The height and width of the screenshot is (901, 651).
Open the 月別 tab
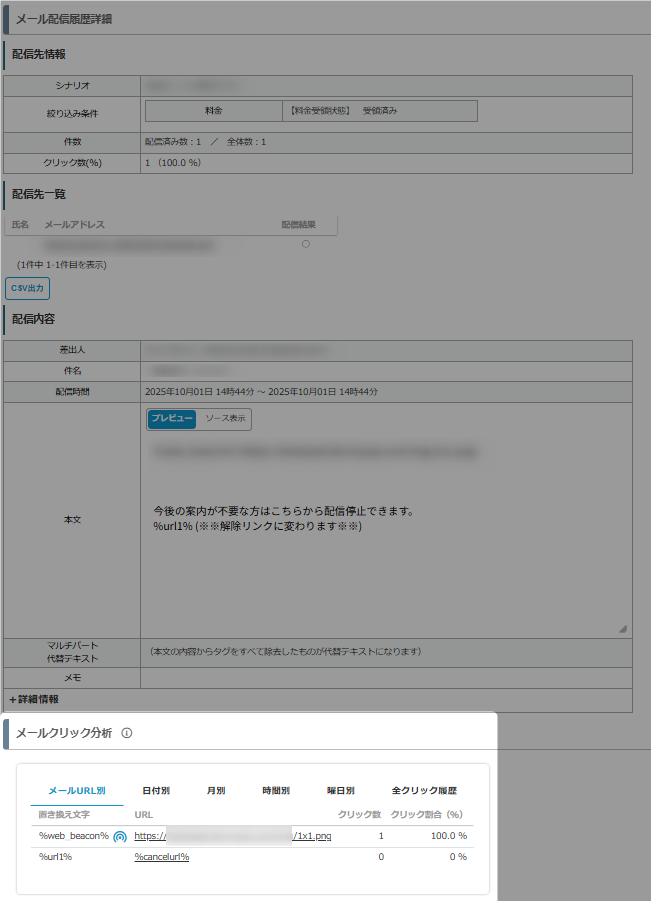tap(216, 790)
